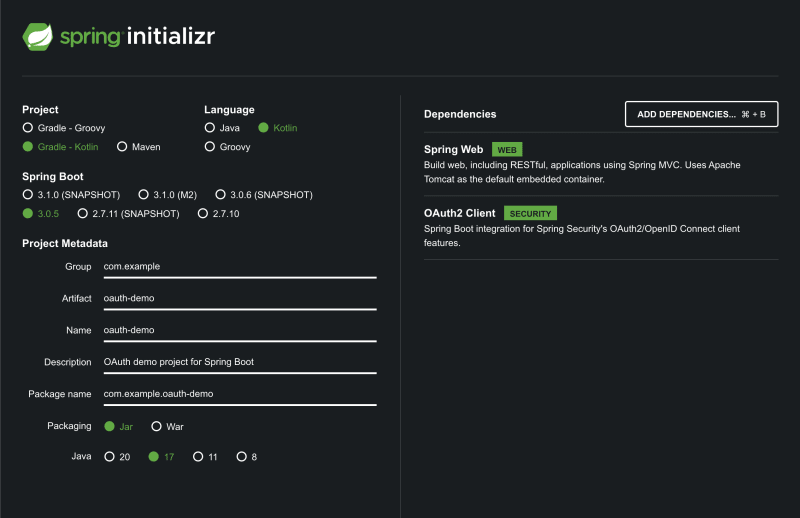The height and width of the screenshot is (518, 800).
Task: Select Java version 20
Action: pyautogui.click(x=117, y=456)
